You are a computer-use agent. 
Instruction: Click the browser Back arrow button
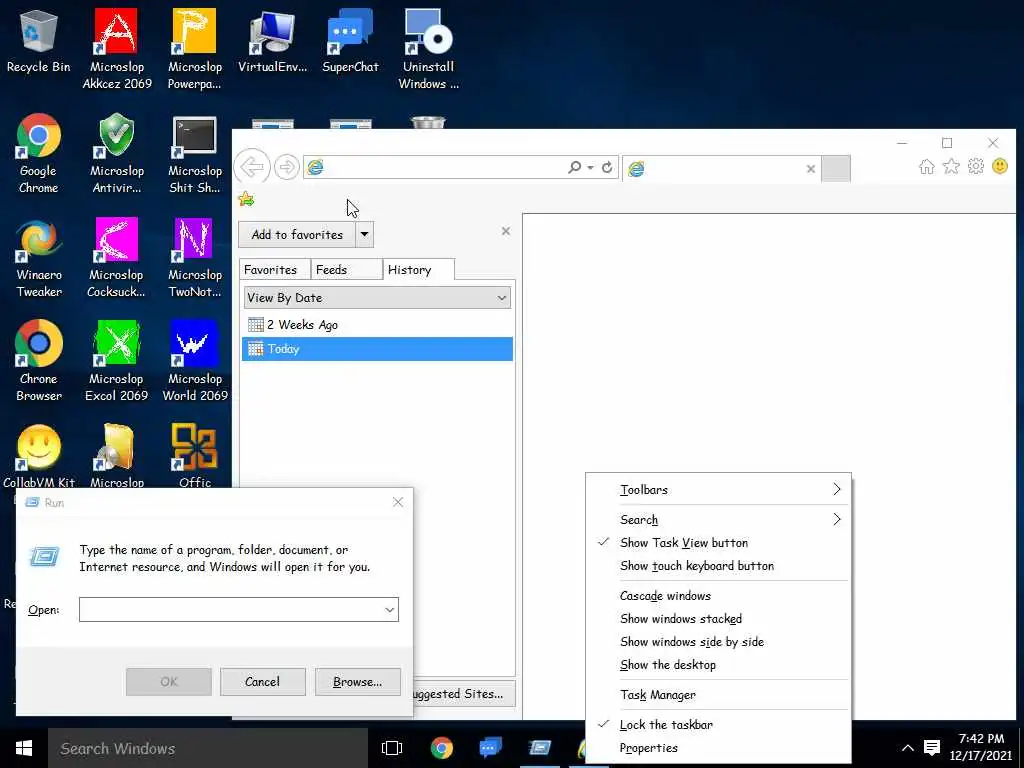252,167
